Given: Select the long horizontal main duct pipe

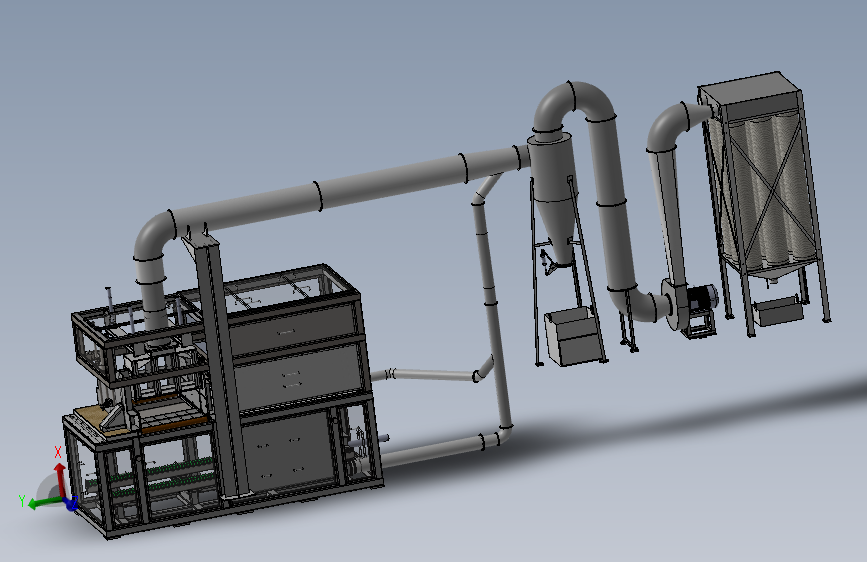Looking at the screenshot, I should (348, 191).
